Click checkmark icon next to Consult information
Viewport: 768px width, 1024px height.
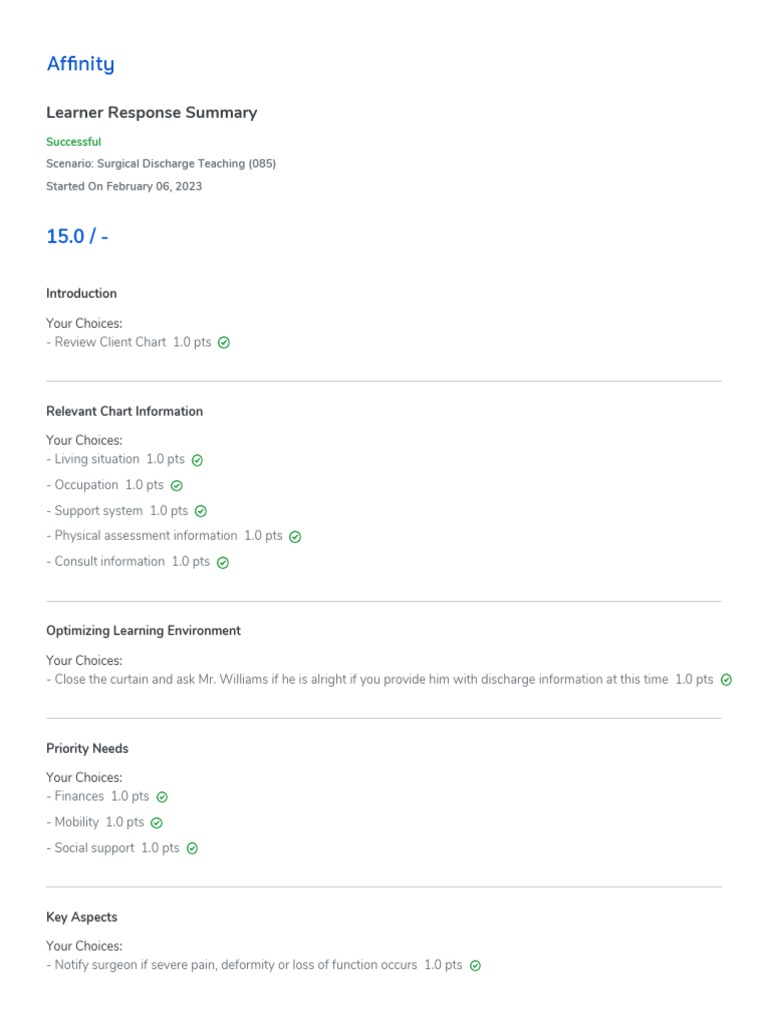[x=223, y=563]
